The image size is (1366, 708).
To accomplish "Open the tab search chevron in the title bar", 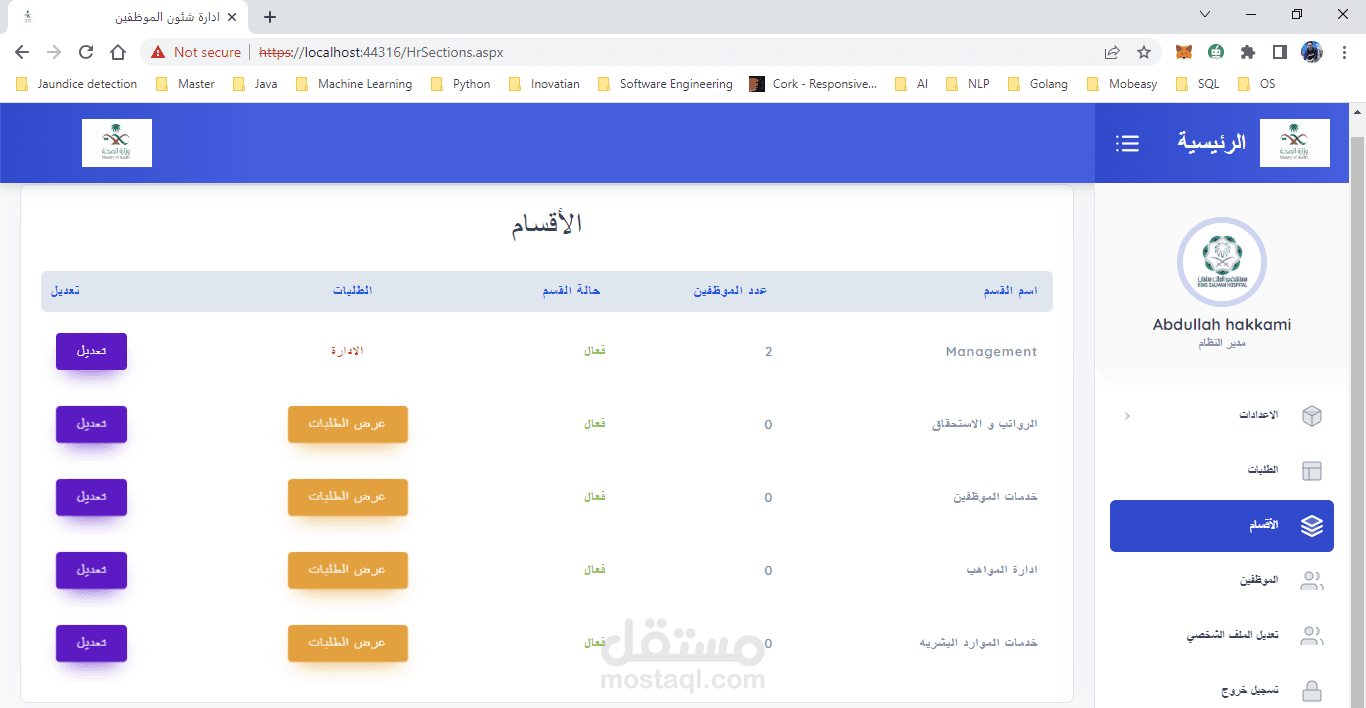I will tap(1205, 14).
